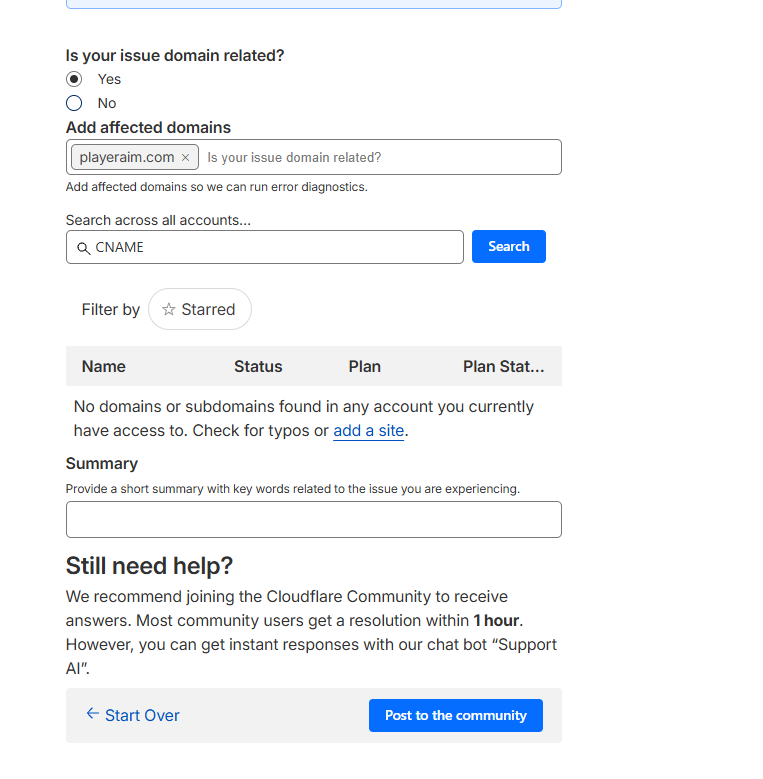
Task: Sort by the Status column header
Action: (x=258, y=366)
